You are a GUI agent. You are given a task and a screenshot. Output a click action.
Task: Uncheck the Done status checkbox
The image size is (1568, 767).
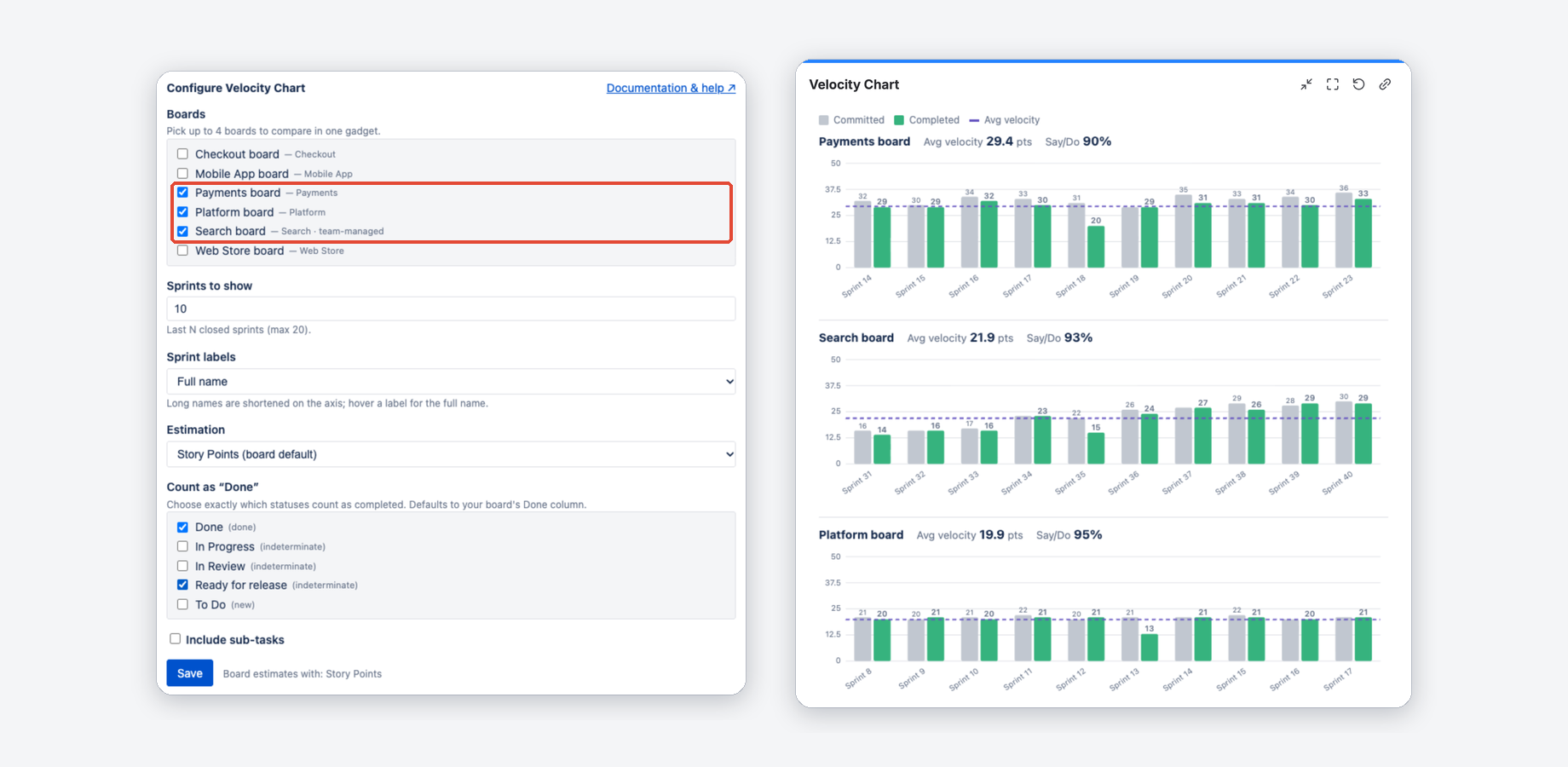pyautogui.click(x=182, y=527)
